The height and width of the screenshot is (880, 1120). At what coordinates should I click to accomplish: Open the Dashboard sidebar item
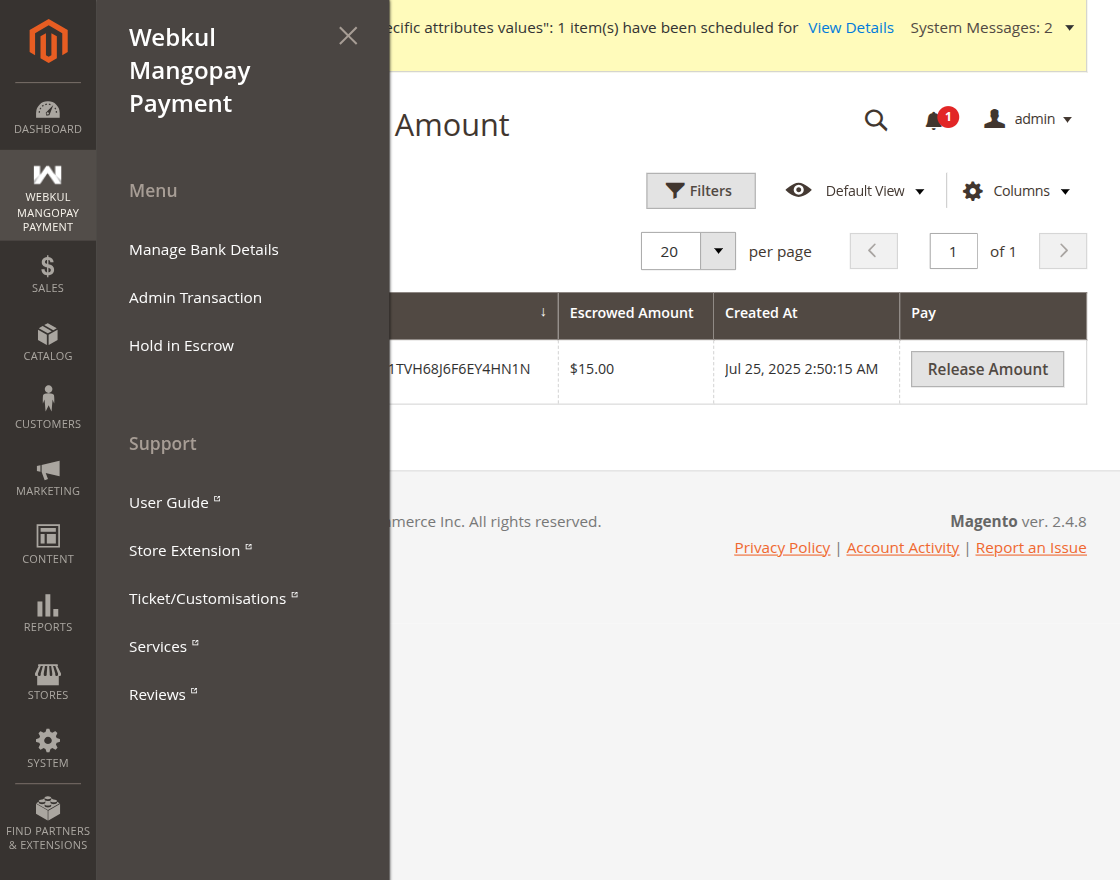click(x=48, y=117)
